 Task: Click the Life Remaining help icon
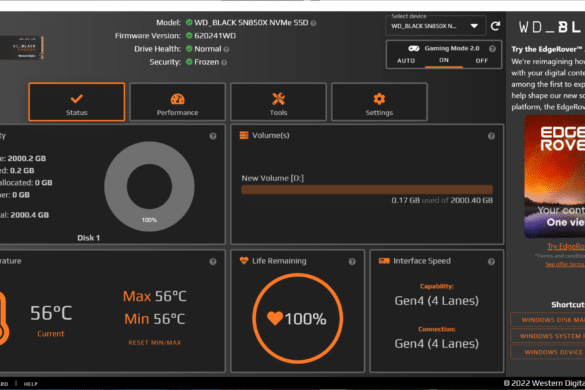[352, 262]
